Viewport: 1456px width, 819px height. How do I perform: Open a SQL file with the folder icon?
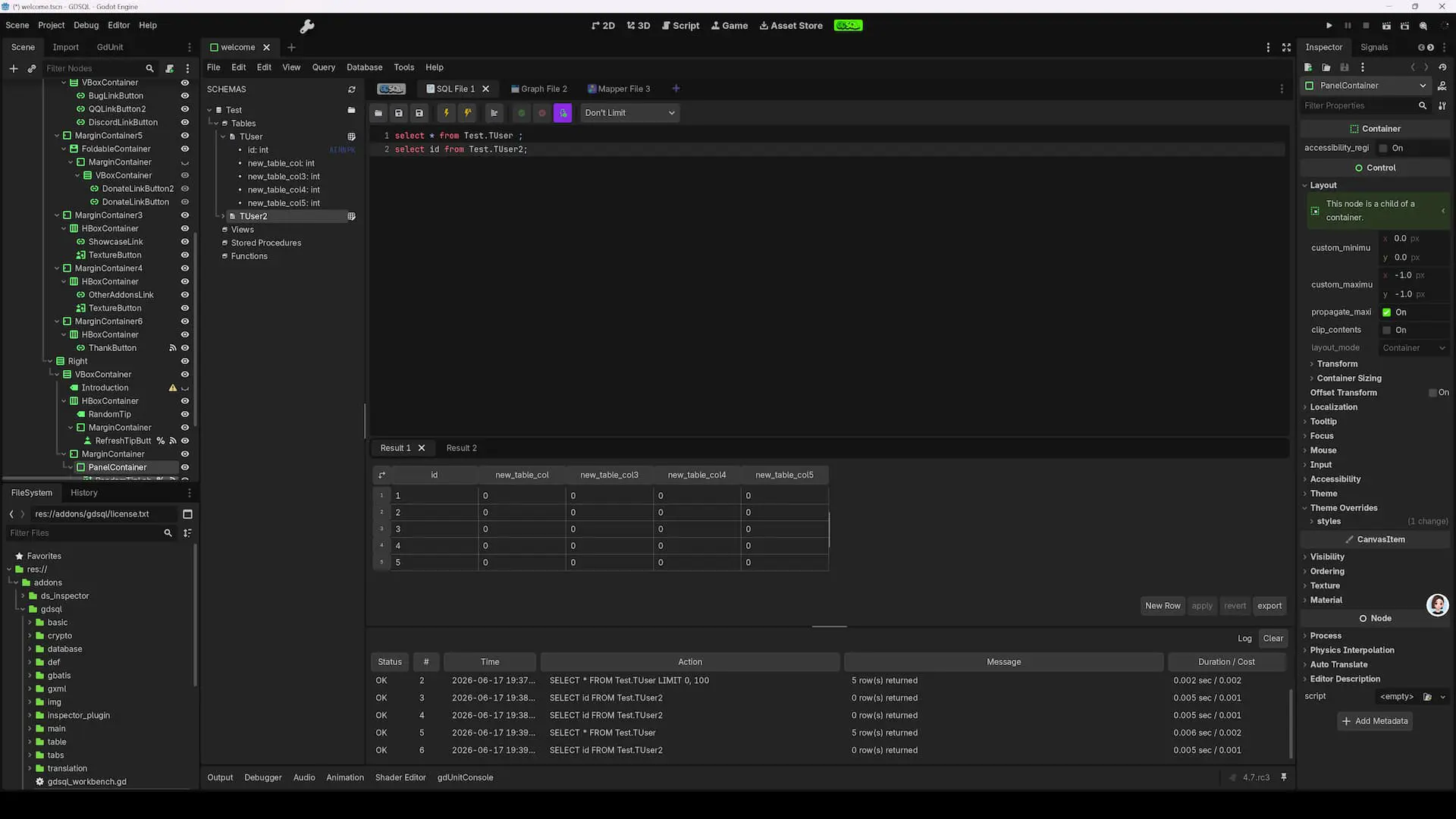point(378,113)
